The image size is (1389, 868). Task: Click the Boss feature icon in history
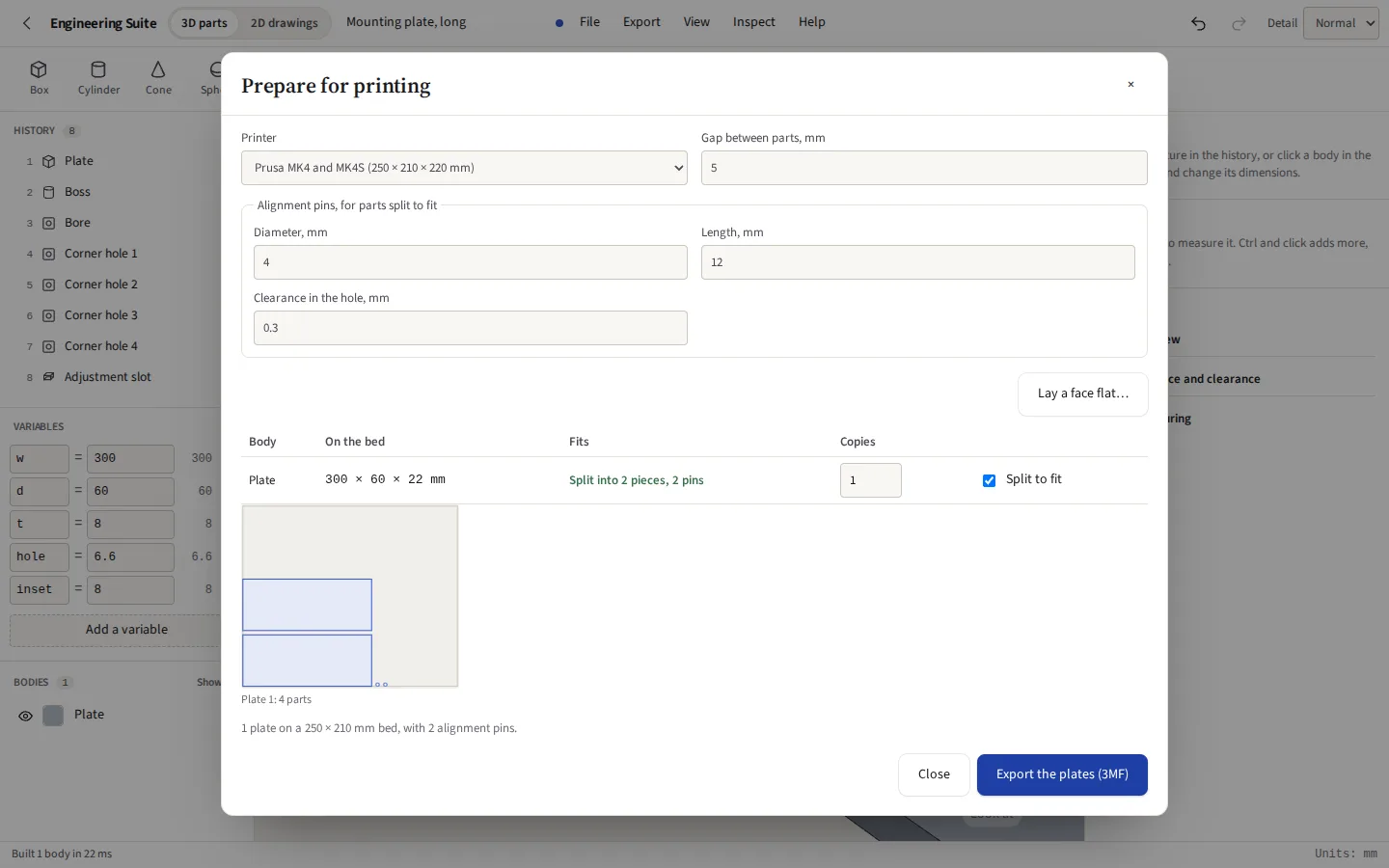point(48,192)
